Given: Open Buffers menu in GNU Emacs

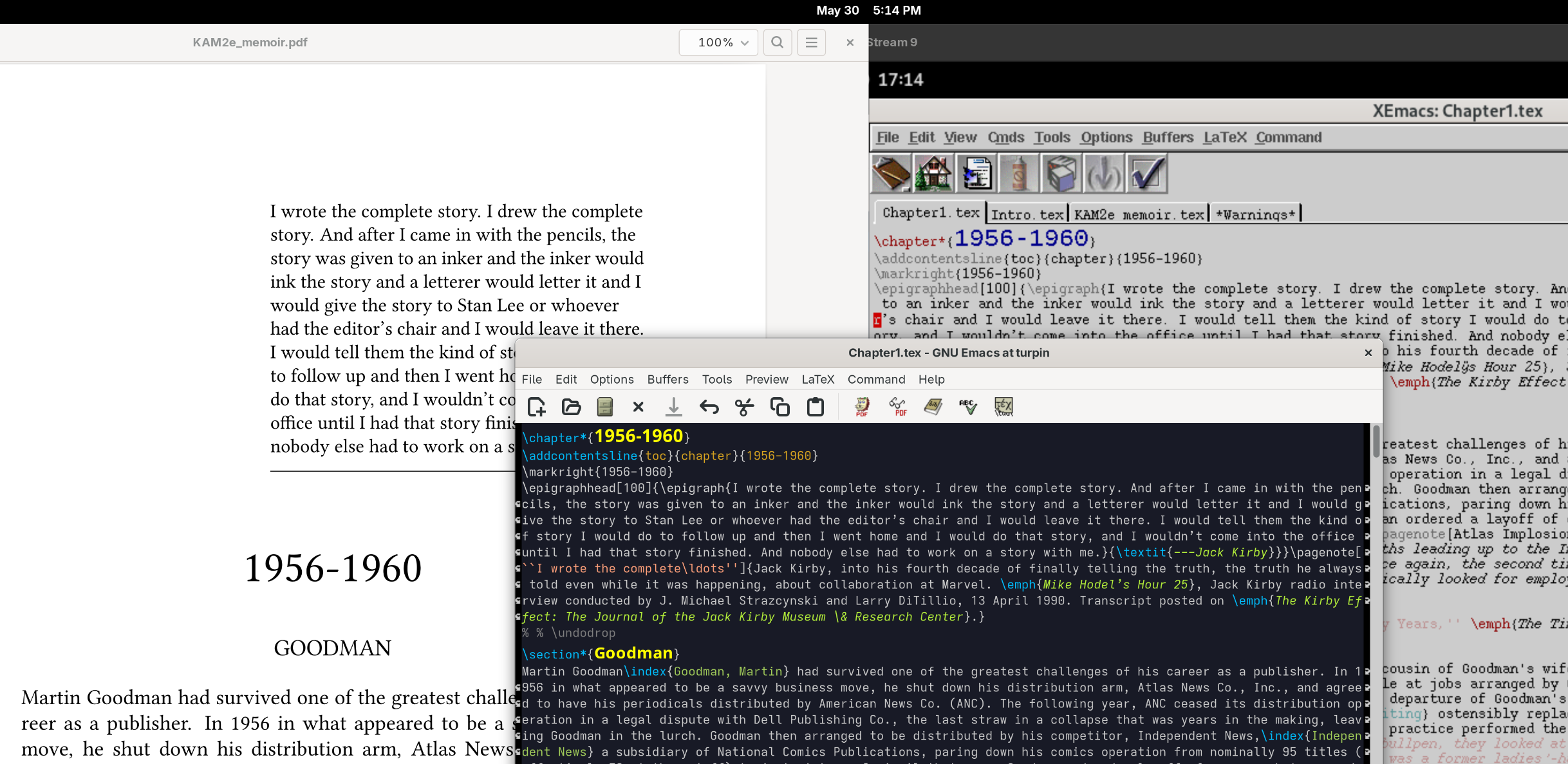Looking at the screenshot, I should pyautogui.click(x=667, y=379).
